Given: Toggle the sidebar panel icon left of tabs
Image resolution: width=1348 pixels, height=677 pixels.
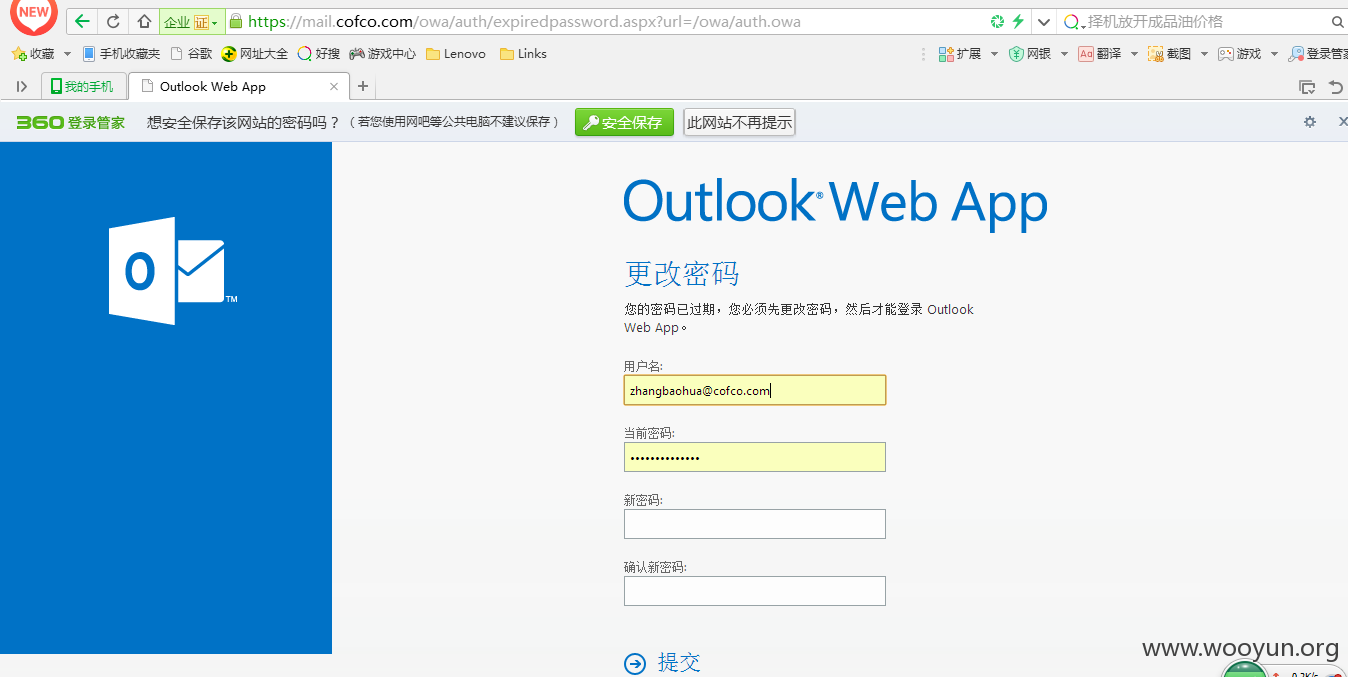Looking at the screenshot, I should 22,87.
